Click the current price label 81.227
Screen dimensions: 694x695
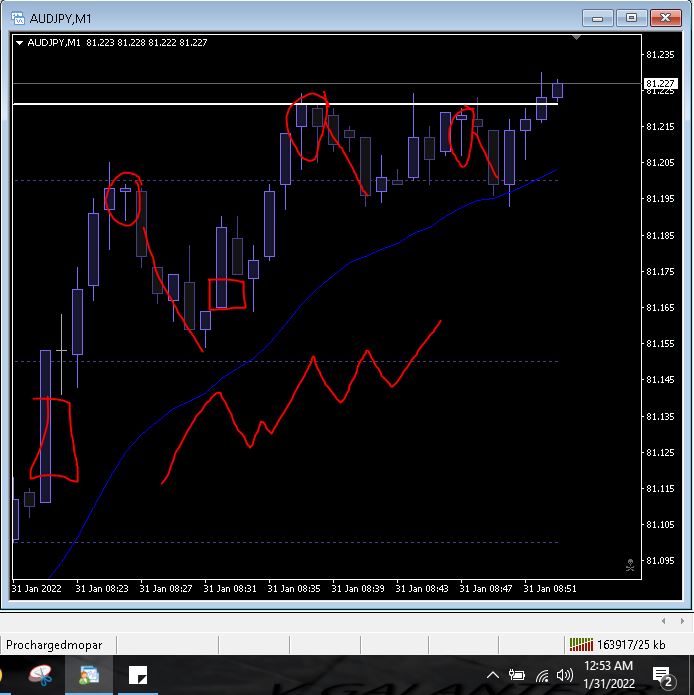pyautogui.click(x=660, y=83)
